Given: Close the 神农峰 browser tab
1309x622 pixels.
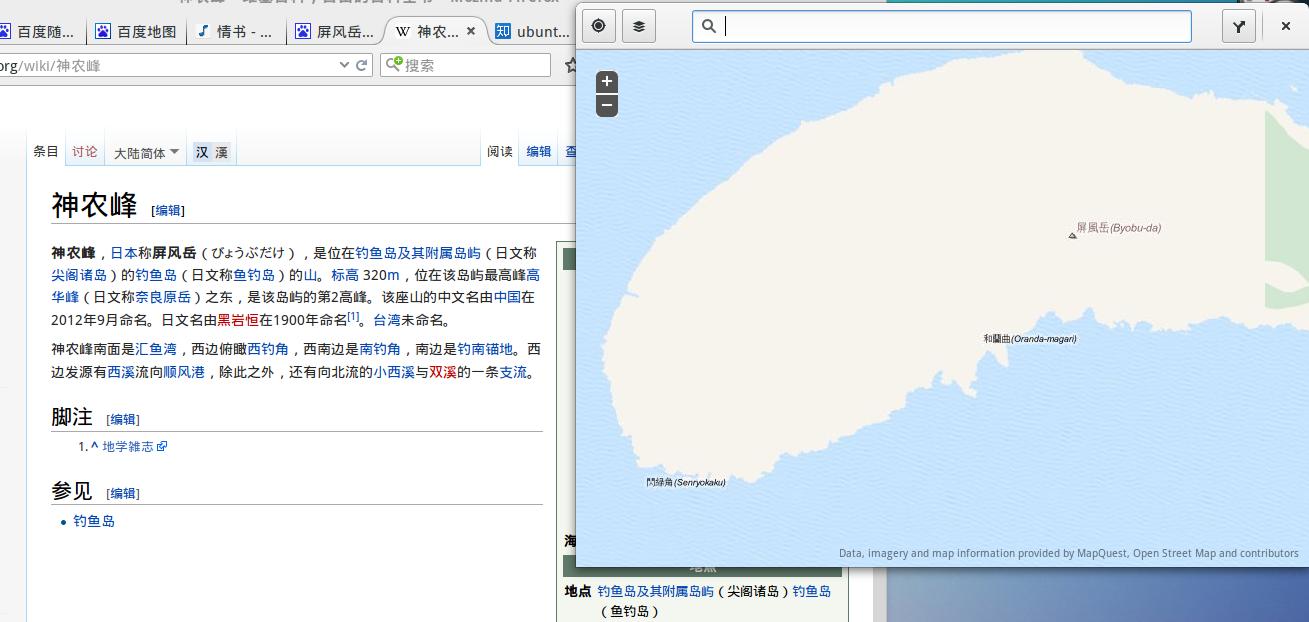Looking at the screenshot, I should pyautogui.click(x=471, y=31).
